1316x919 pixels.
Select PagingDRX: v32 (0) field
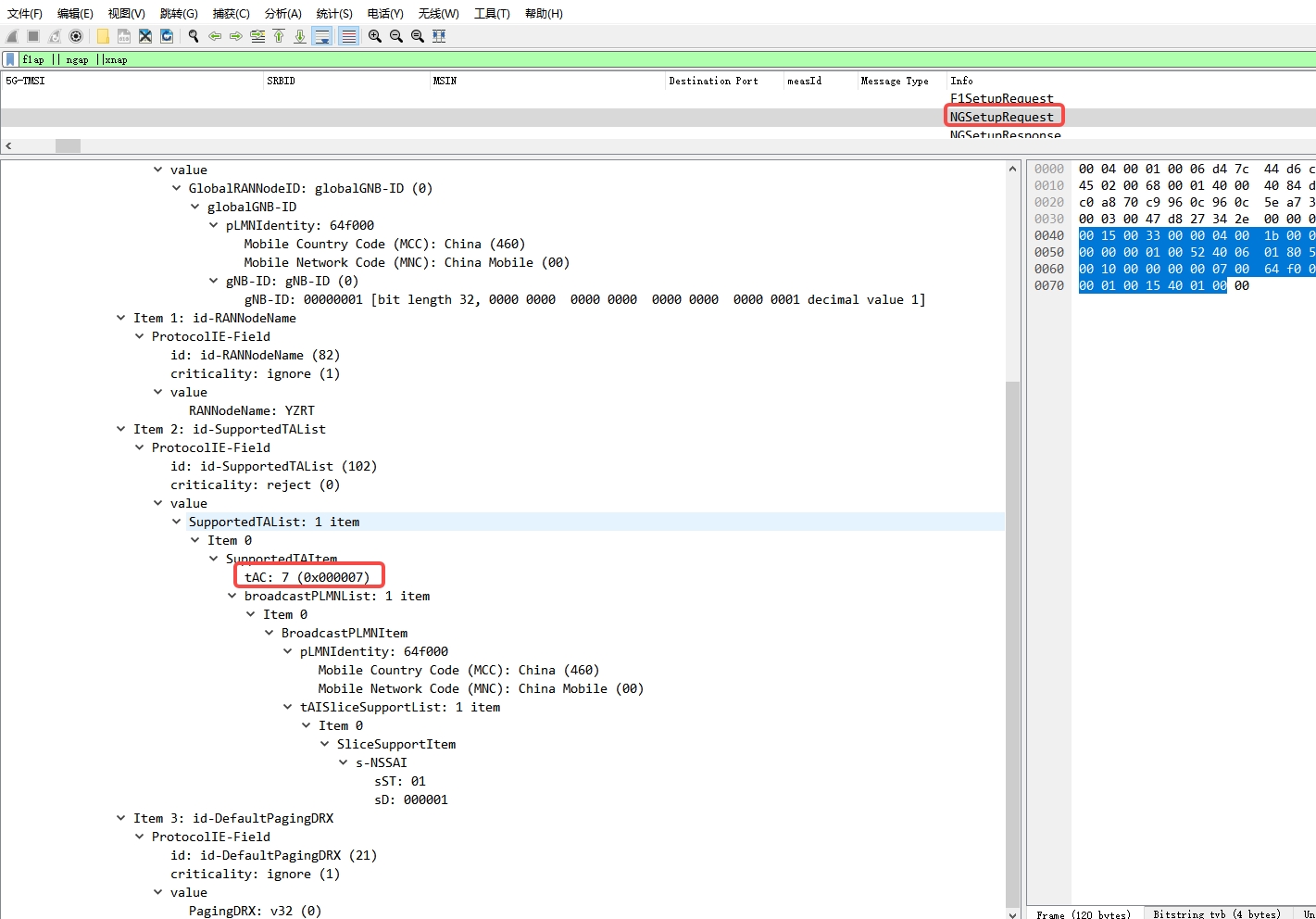[x=256, y=911]
